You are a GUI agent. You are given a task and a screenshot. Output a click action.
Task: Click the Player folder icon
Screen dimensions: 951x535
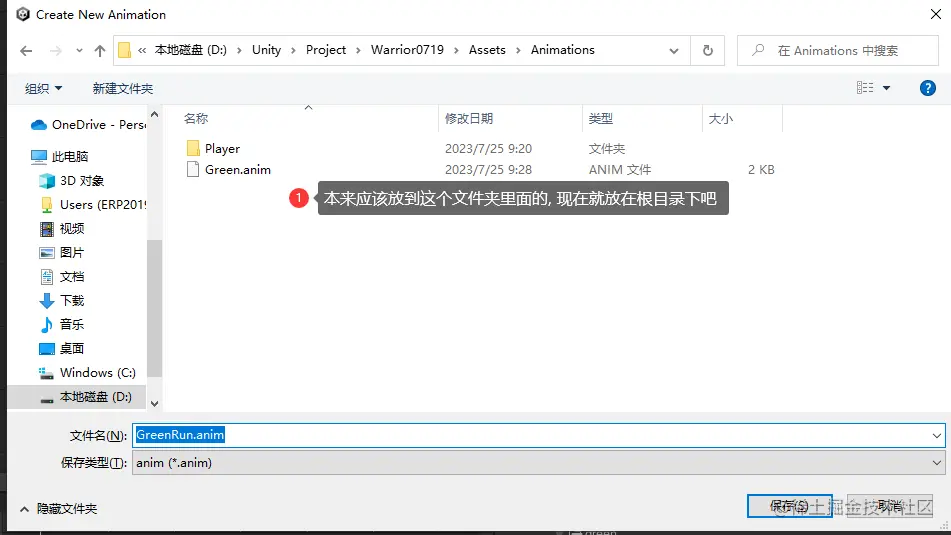tap(193, 148)
